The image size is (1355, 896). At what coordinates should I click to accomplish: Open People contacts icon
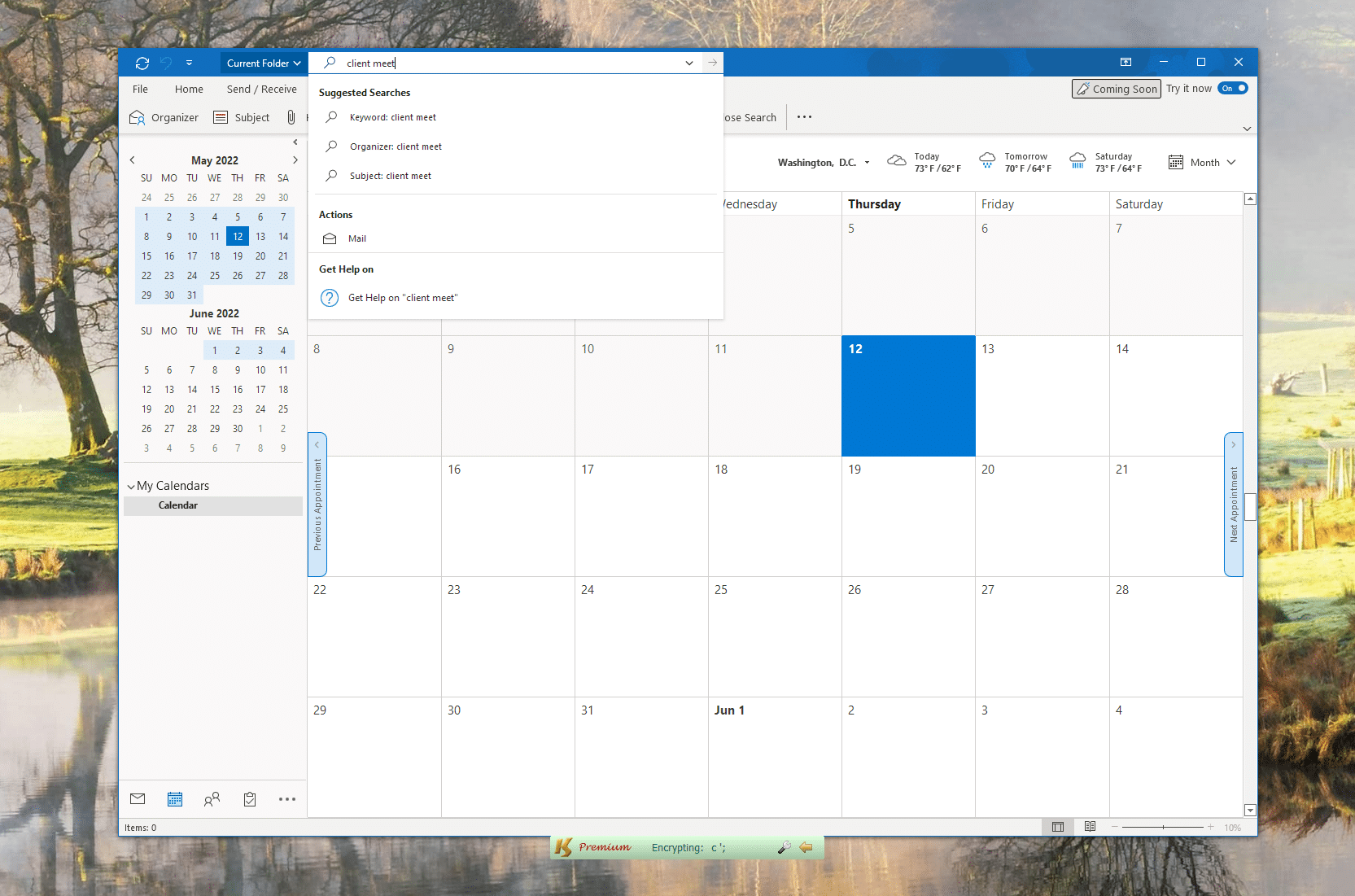212,799
